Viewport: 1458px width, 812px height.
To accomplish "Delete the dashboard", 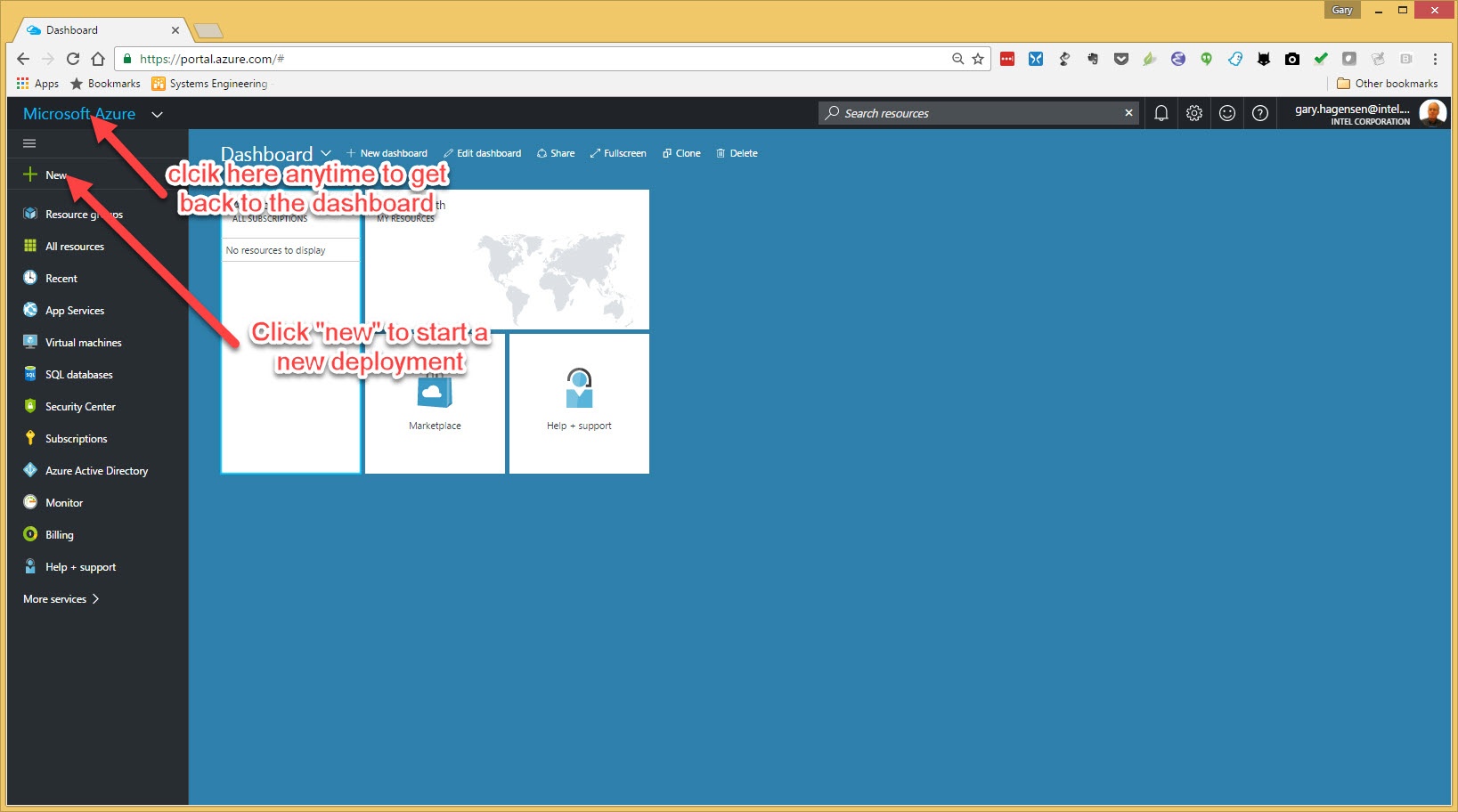I will pyautogui.click(x=737, y=153).
